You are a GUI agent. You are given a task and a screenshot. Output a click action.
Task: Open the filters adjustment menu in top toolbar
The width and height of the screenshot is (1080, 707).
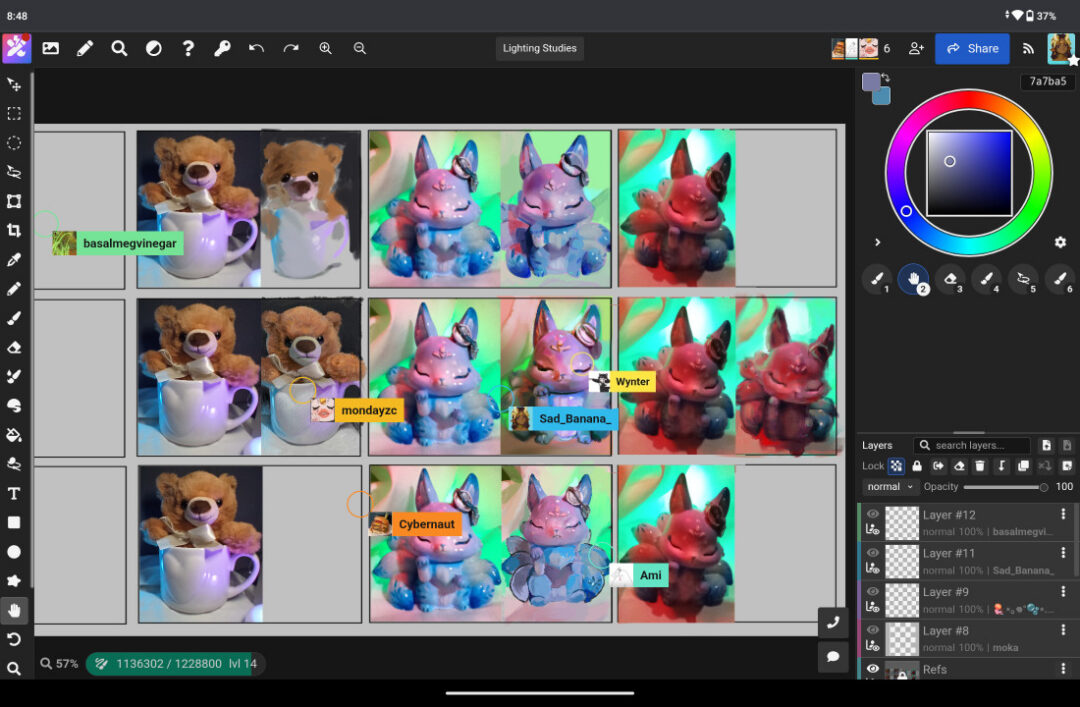coord(154,48)
